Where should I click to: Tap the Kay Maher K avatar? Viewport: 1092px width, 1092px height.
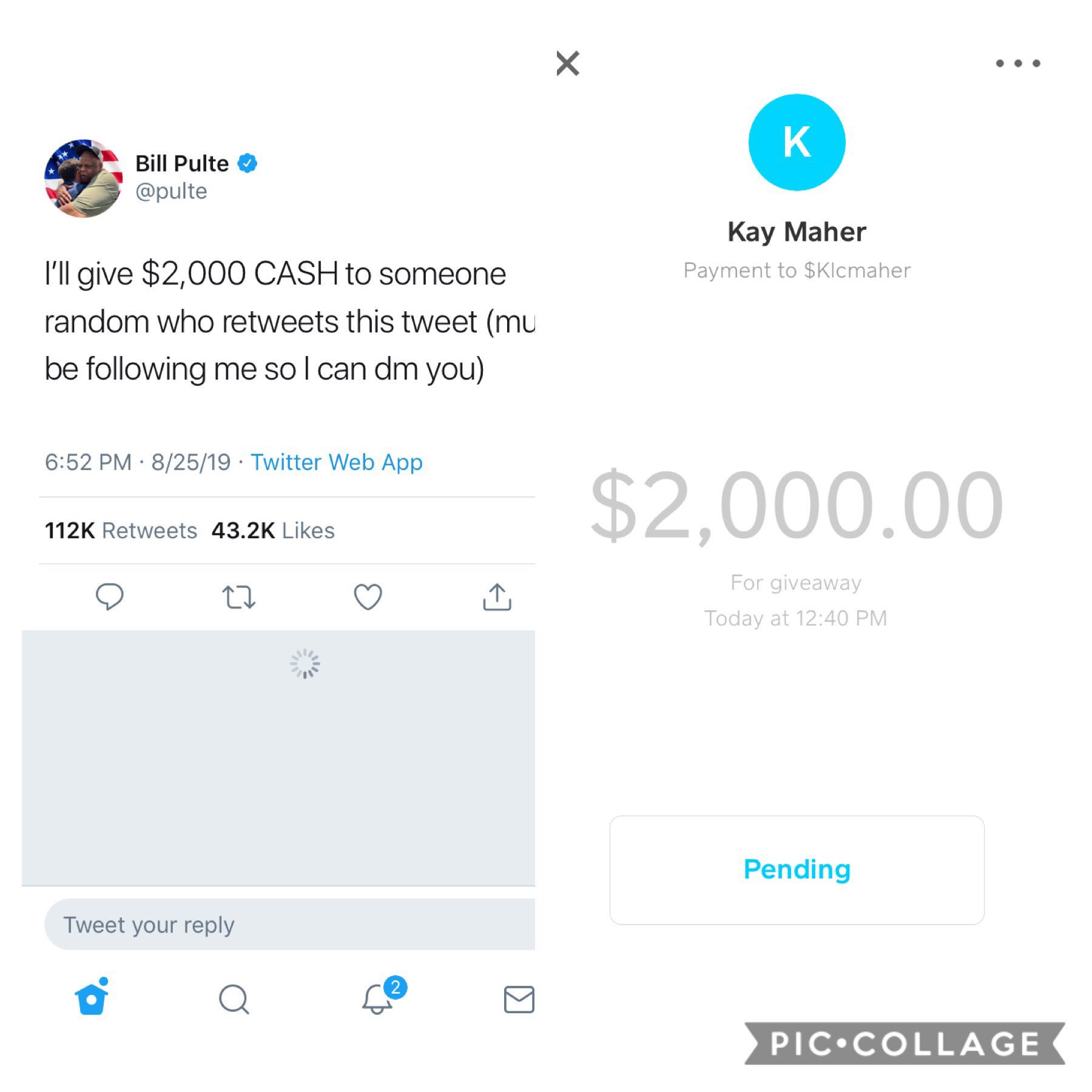(x=797, y=143)
